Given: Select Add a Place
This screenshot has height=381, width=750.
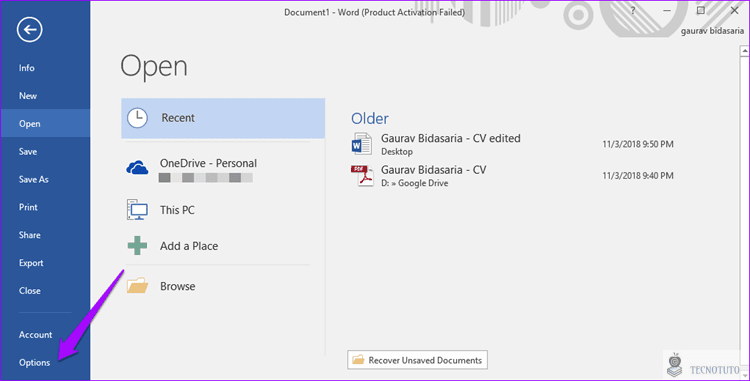Looking at the screenshot, I should point(223,246).
